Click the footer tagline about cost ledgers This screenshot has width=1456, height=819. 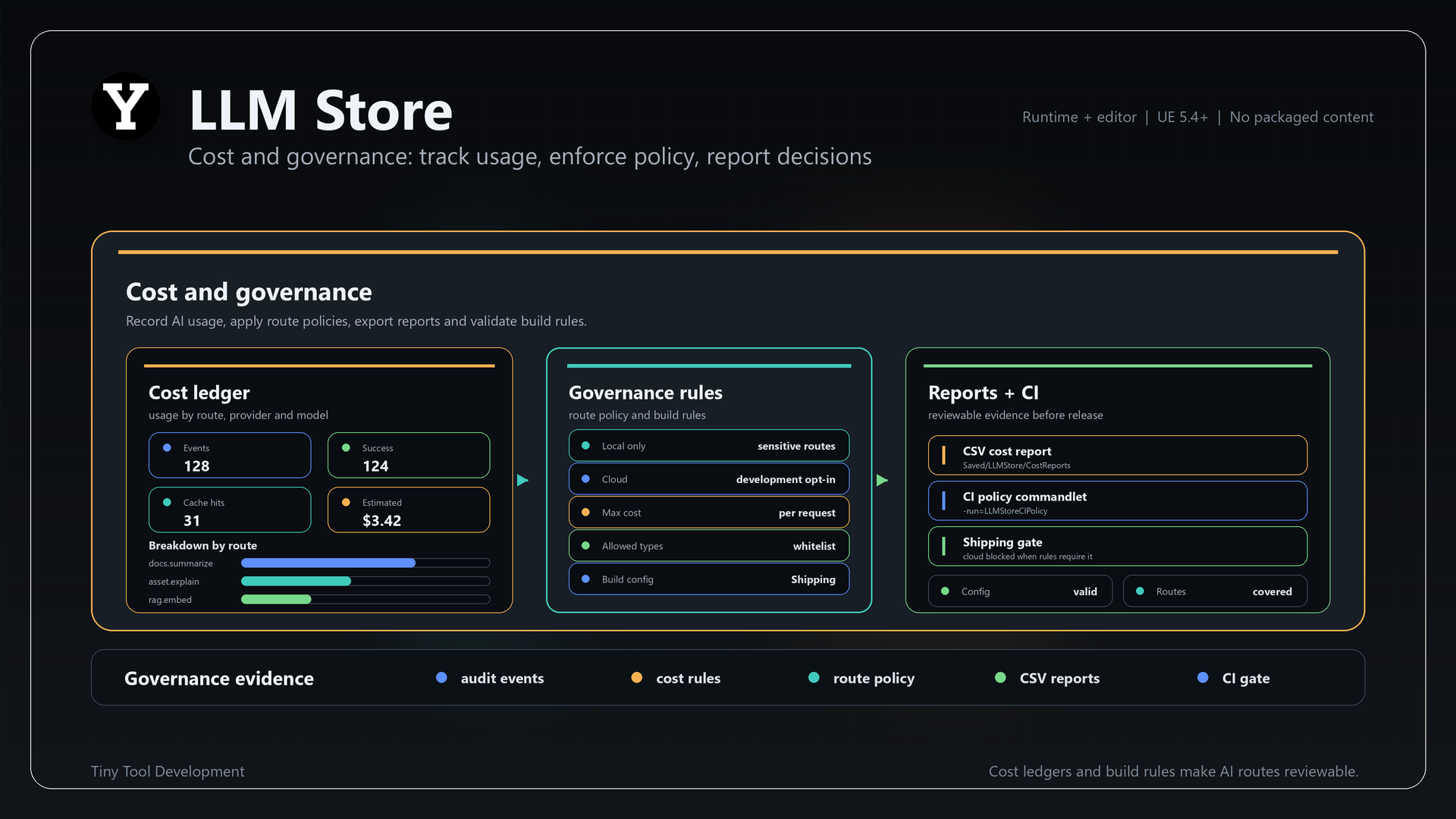pos(1173,771)
